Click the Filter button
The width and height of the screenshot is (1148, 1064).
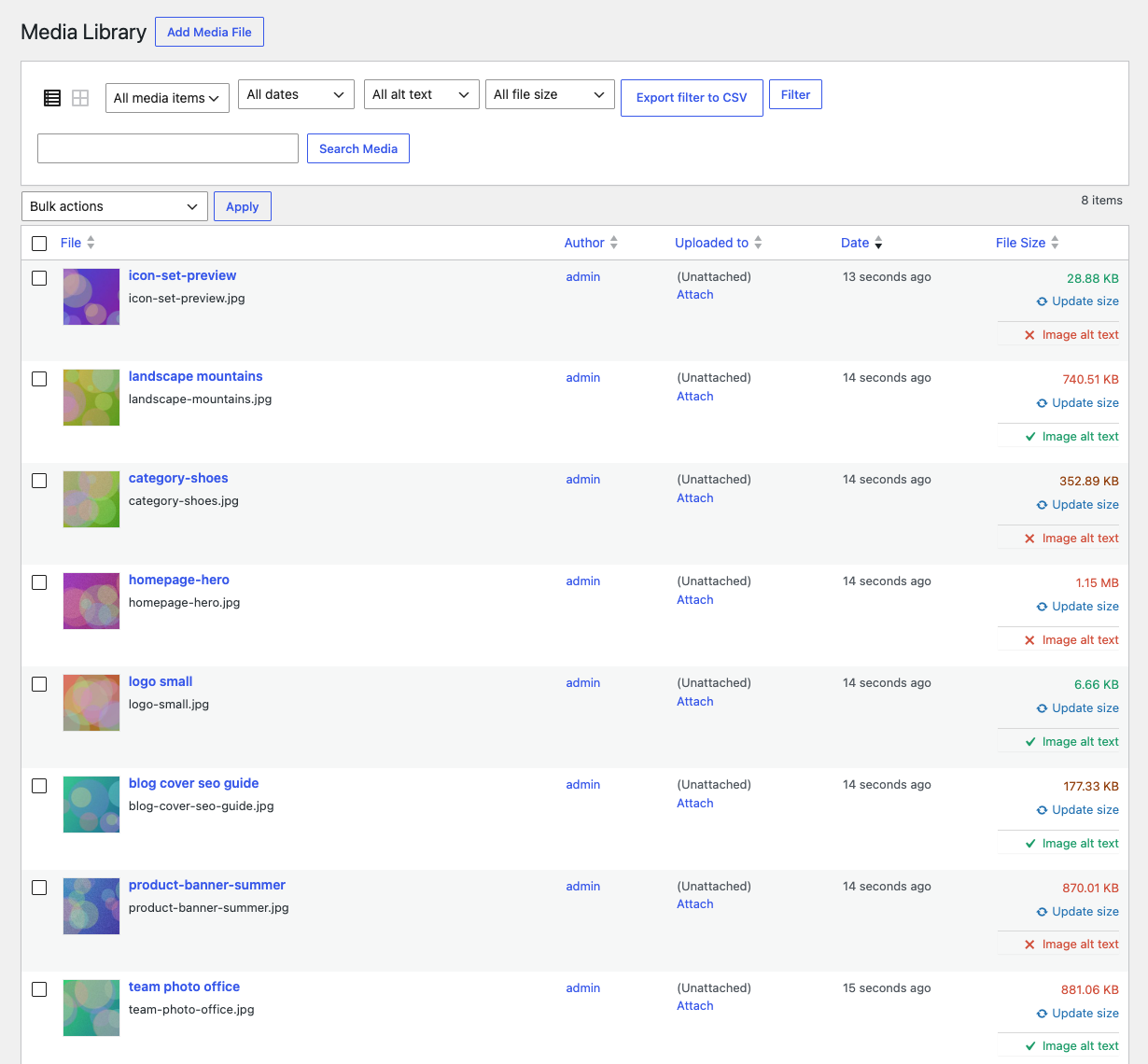point(795,94)
